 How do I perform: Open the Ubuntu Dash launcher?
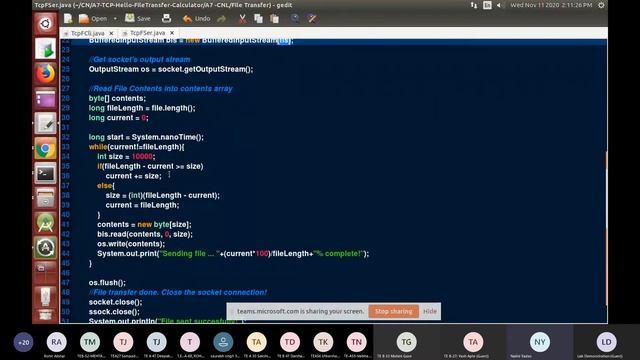click(45, 23)
